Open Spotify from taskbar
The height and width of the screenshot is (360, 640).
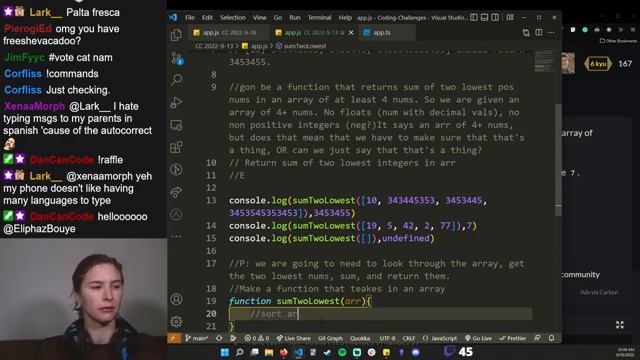coord(342,352)
